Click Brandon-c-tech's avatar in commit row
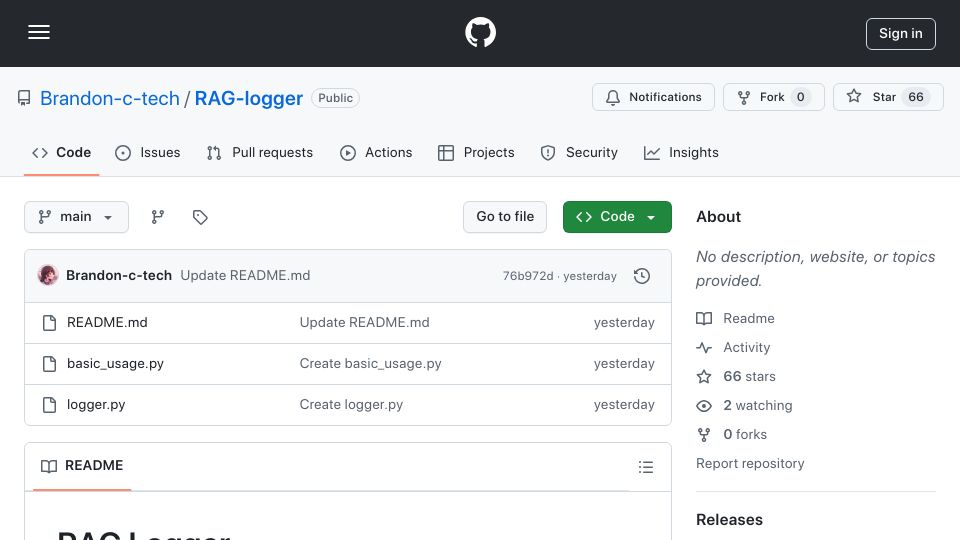The image size is (960, 540). point(48,276)
